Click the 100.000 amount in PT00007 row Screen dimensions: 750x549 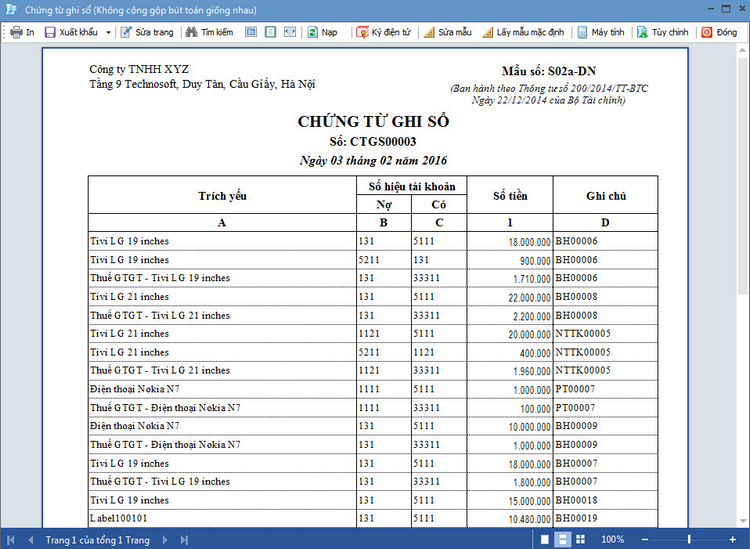535,408
